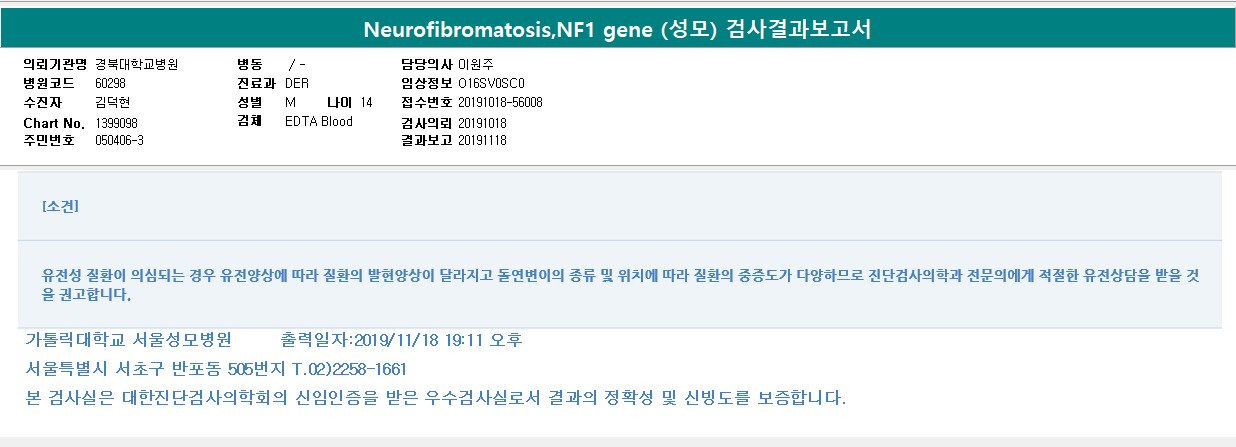Click the attending doctor name 이원주

(476, 64)
